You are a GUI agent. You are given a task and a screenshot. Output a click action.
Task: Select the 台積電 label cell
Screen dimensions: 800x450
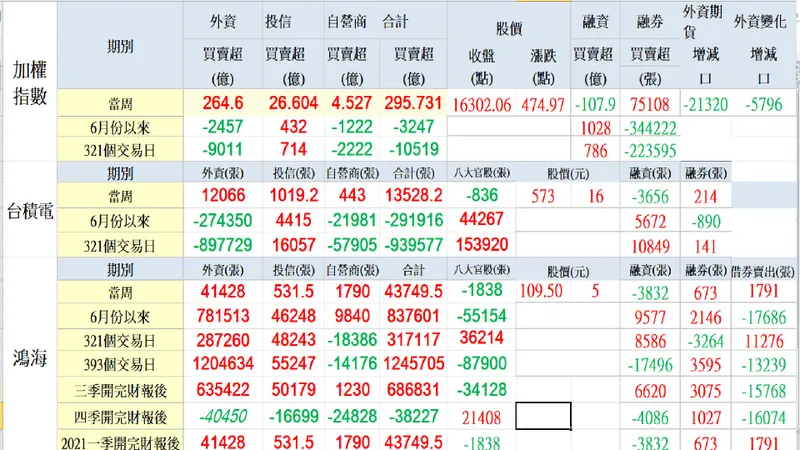point(30,210)
